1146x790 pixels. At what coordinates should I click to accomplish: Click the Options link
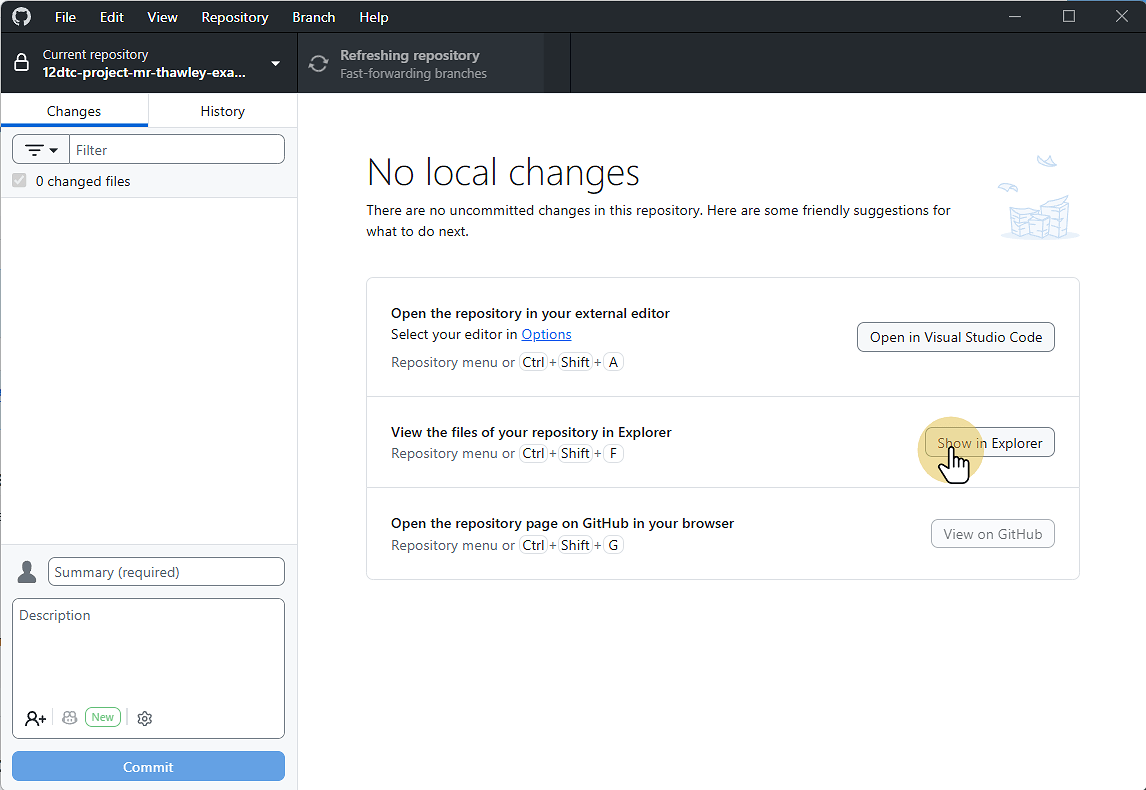[546, 334]
